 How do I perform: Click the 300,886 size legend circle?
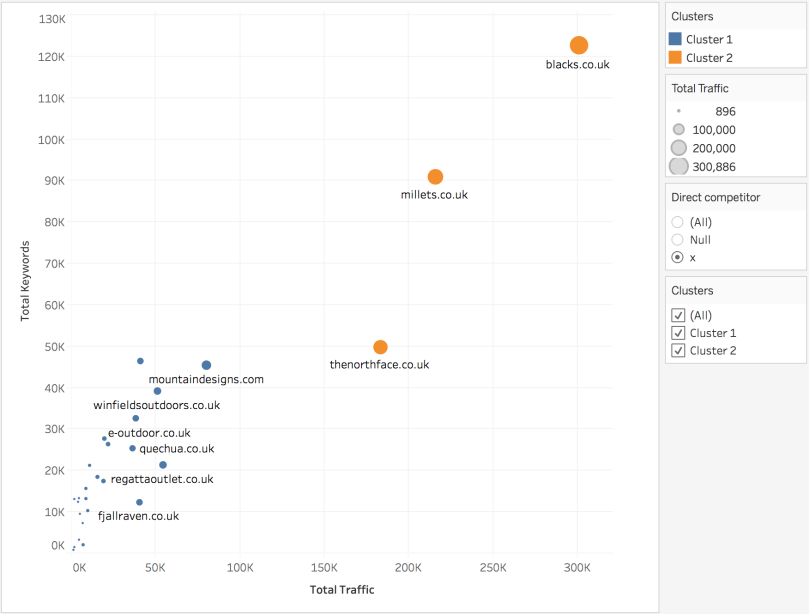coord(678,166)
